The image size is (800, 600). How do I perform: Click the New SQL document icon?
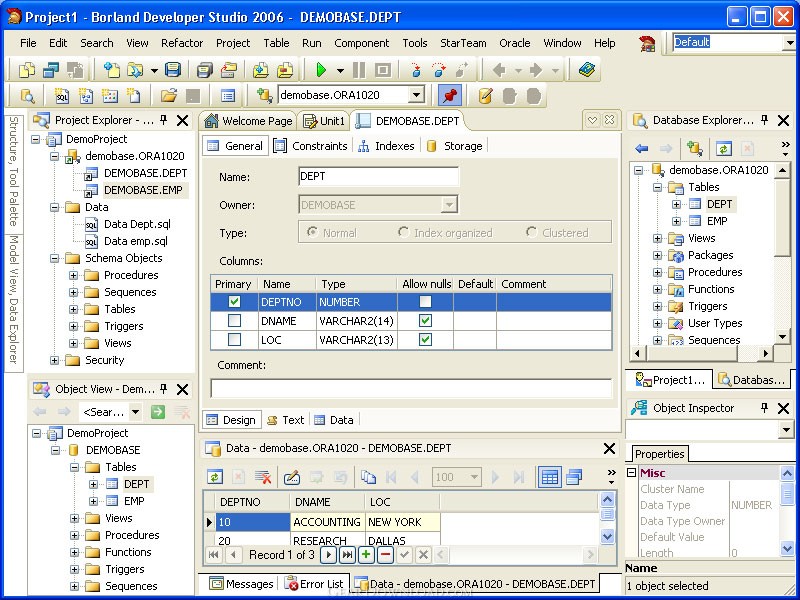(x=62, y=95)
